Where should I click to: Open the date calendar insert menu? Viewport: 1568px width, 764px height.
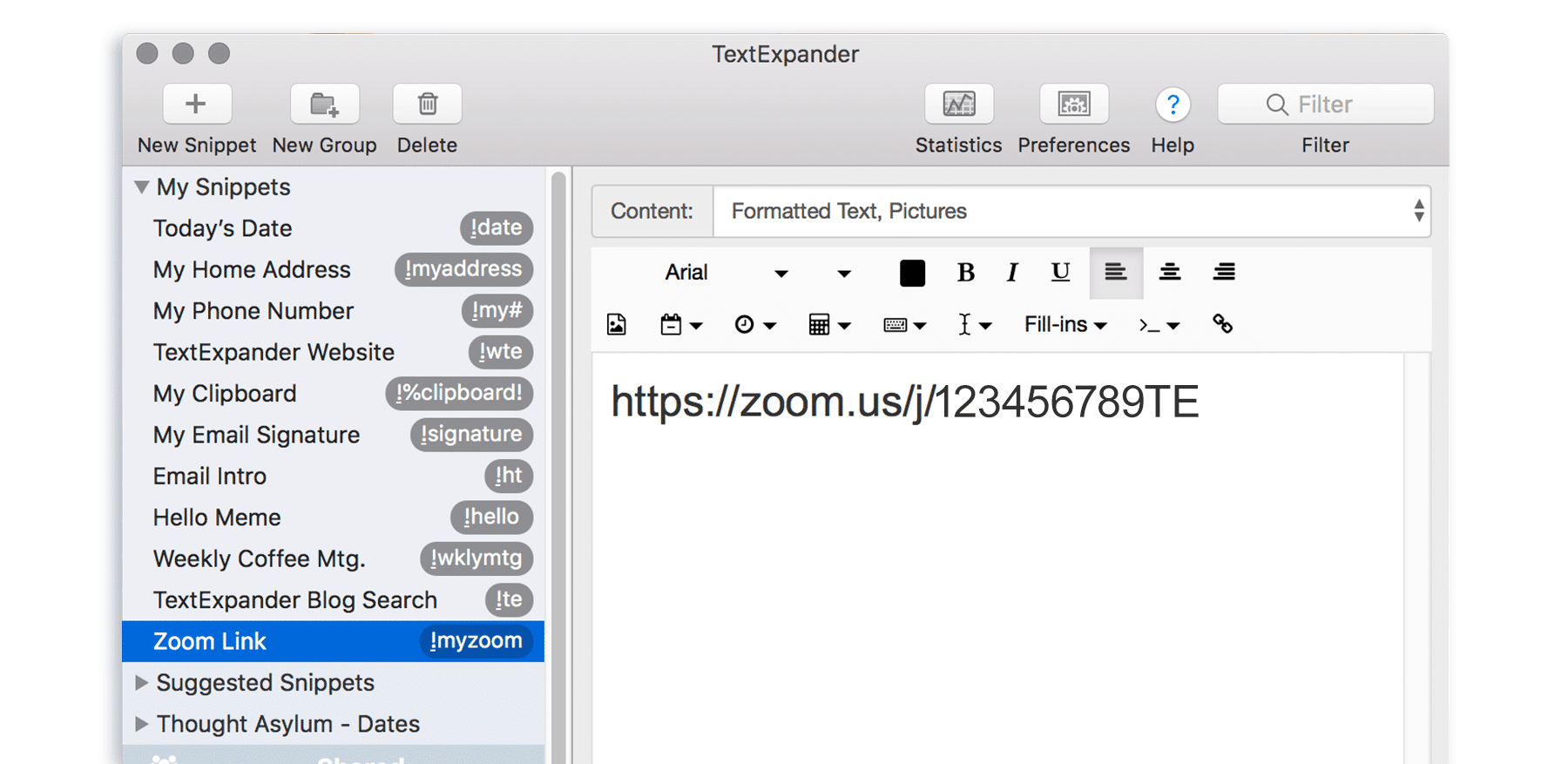coord(681,325)
